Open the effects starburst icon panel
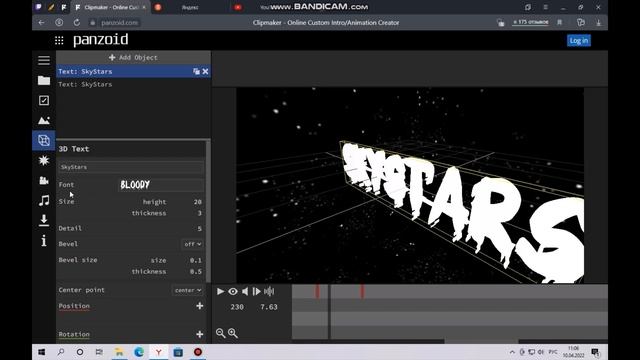This screenshot has width=640, height=360. point(44,160)
